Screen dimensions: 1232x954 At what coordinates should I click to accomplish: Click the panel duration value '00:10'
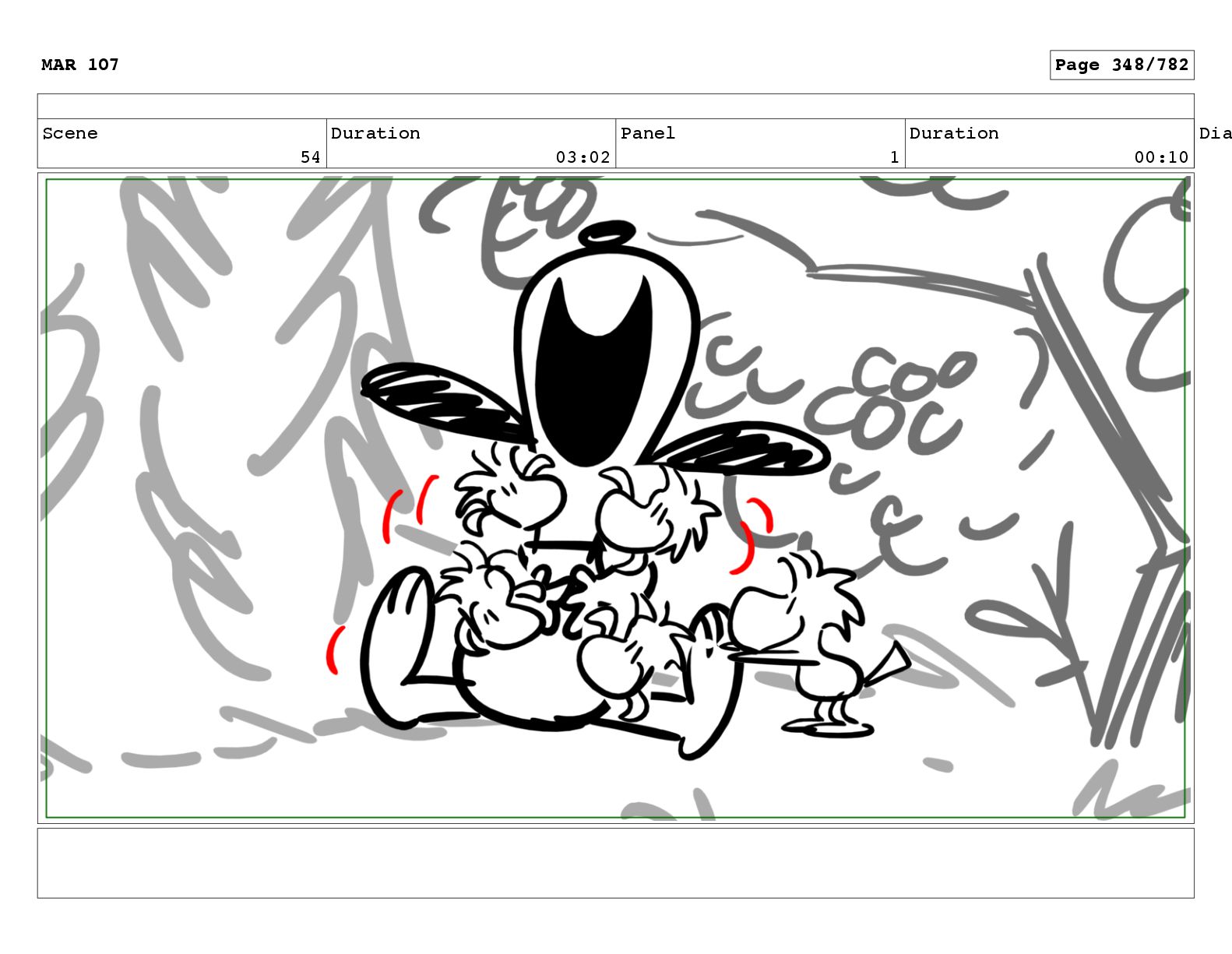(1161, 157)
